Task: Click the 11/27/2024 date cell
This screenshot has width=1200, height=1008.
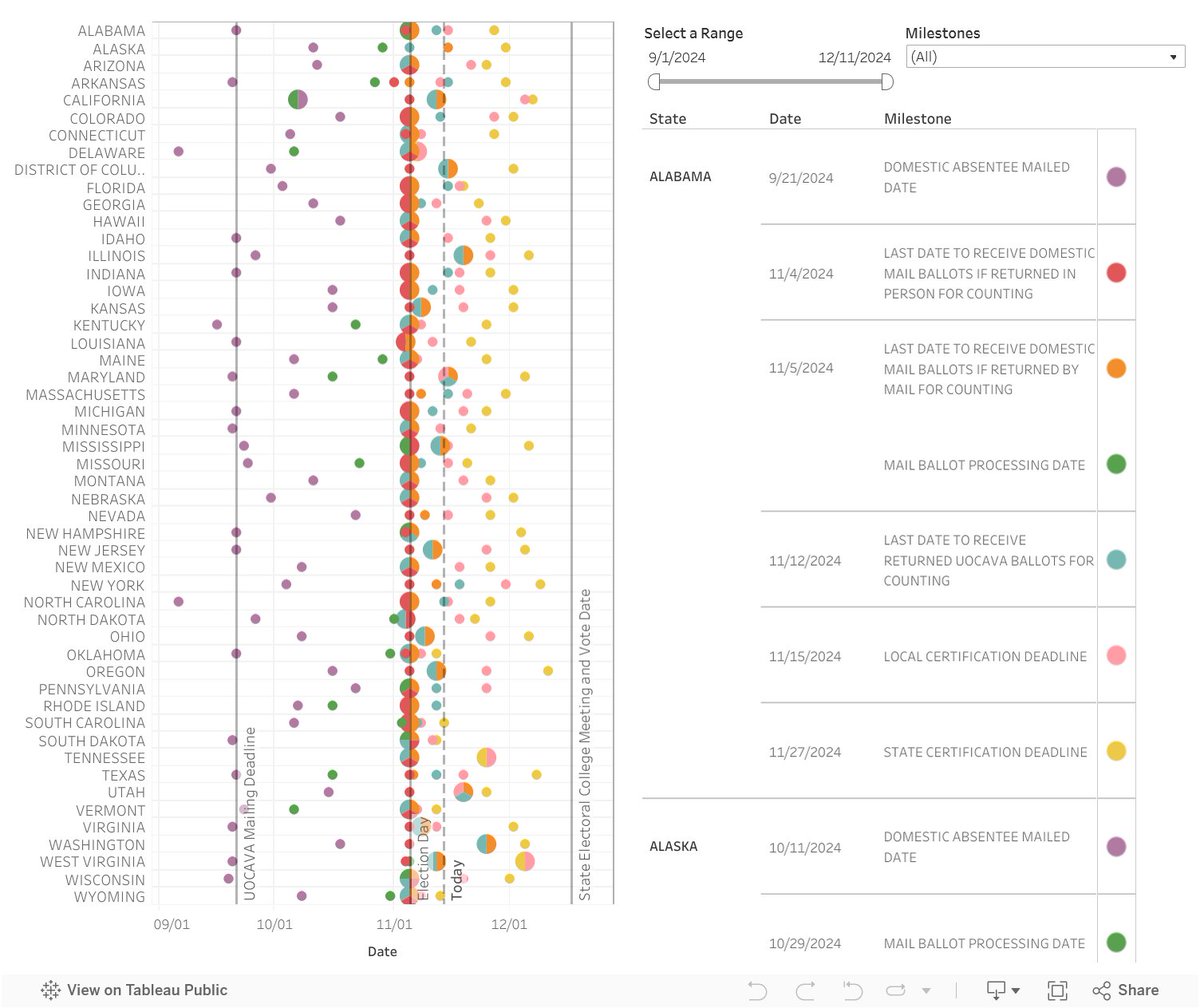Action: pyautogui.click(x=805, y=752)
